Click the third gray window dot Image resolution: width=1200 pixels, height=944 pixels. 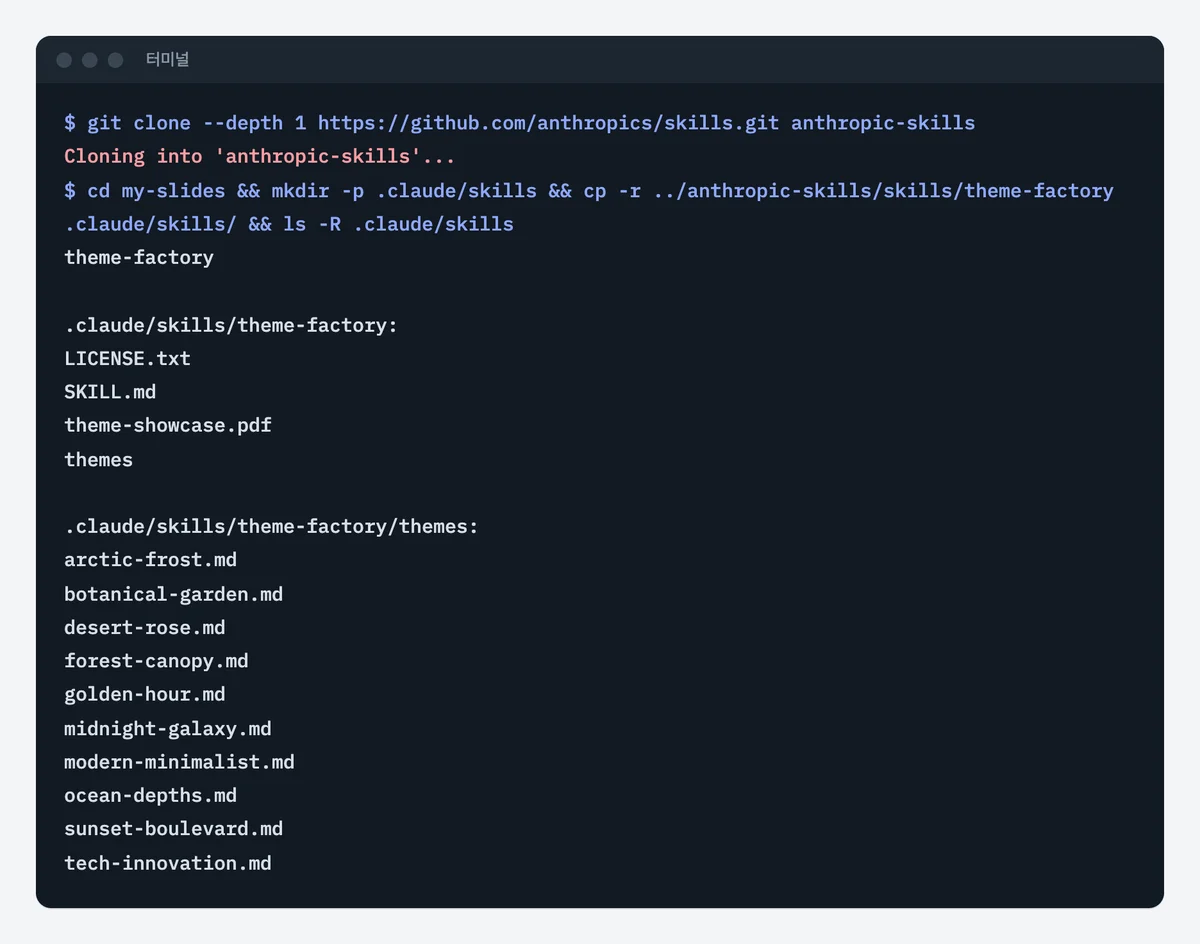pyautogui.click(x=115, y=60)
